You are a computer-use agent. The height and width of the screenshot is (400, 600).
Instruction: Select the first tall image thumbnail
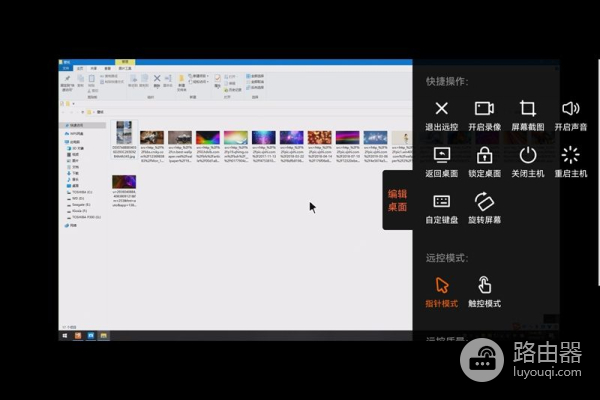coord(124,133)
